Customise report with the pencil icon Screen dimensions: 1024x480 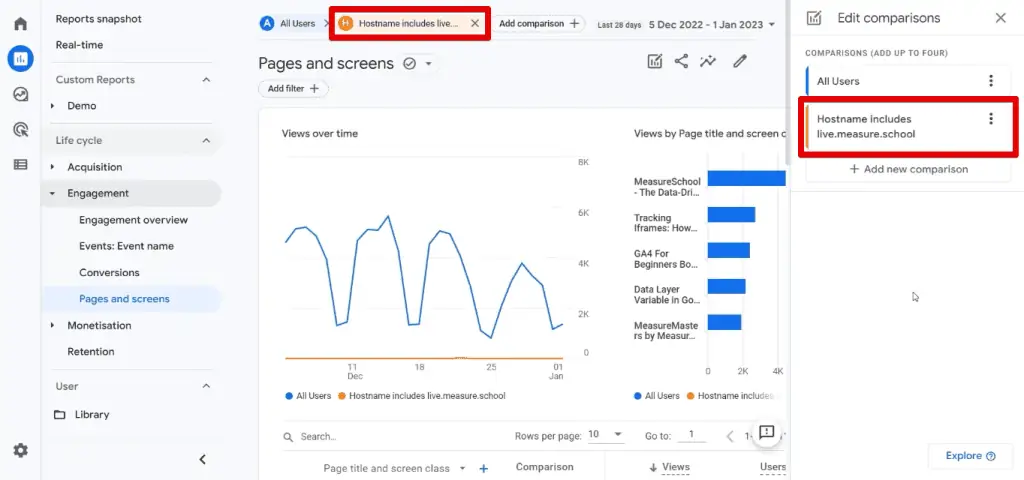[x=739, y=61]
